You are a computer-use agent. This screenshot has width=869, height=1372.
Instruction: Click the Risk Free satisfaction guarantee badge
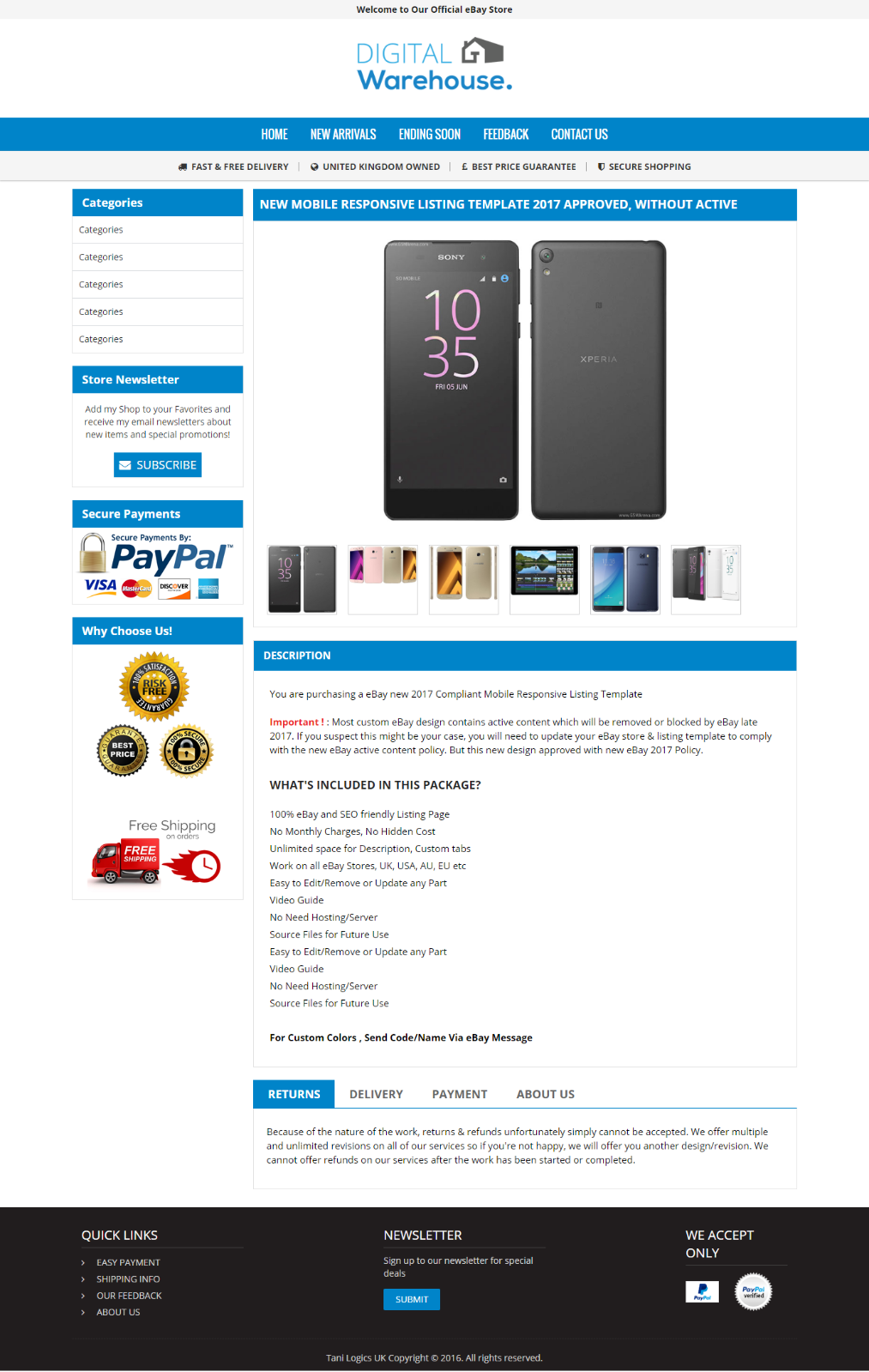pyautogui.click(x=154, y=686)
